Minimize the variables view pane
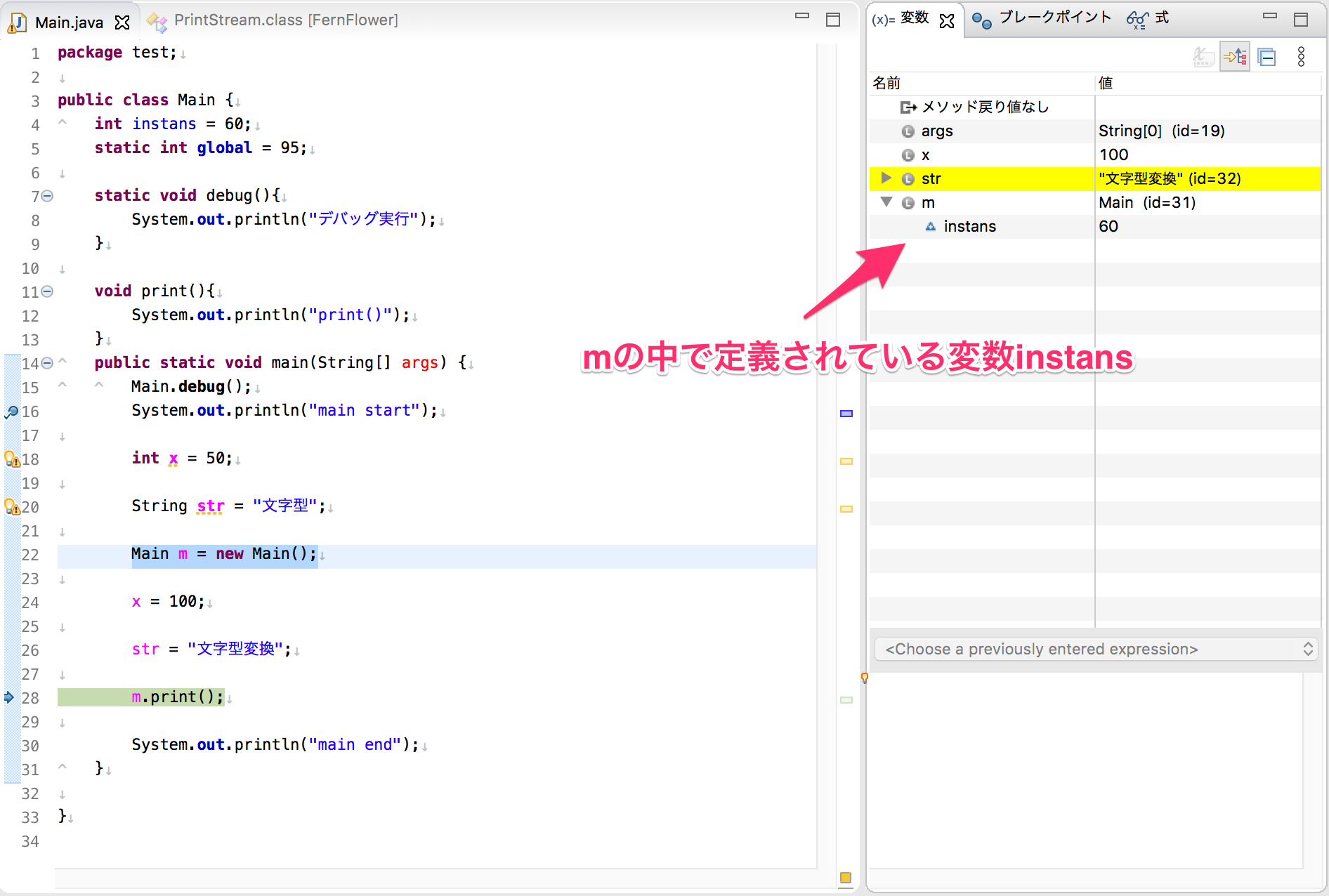The image size is (1329, 896). [1270, 16]
